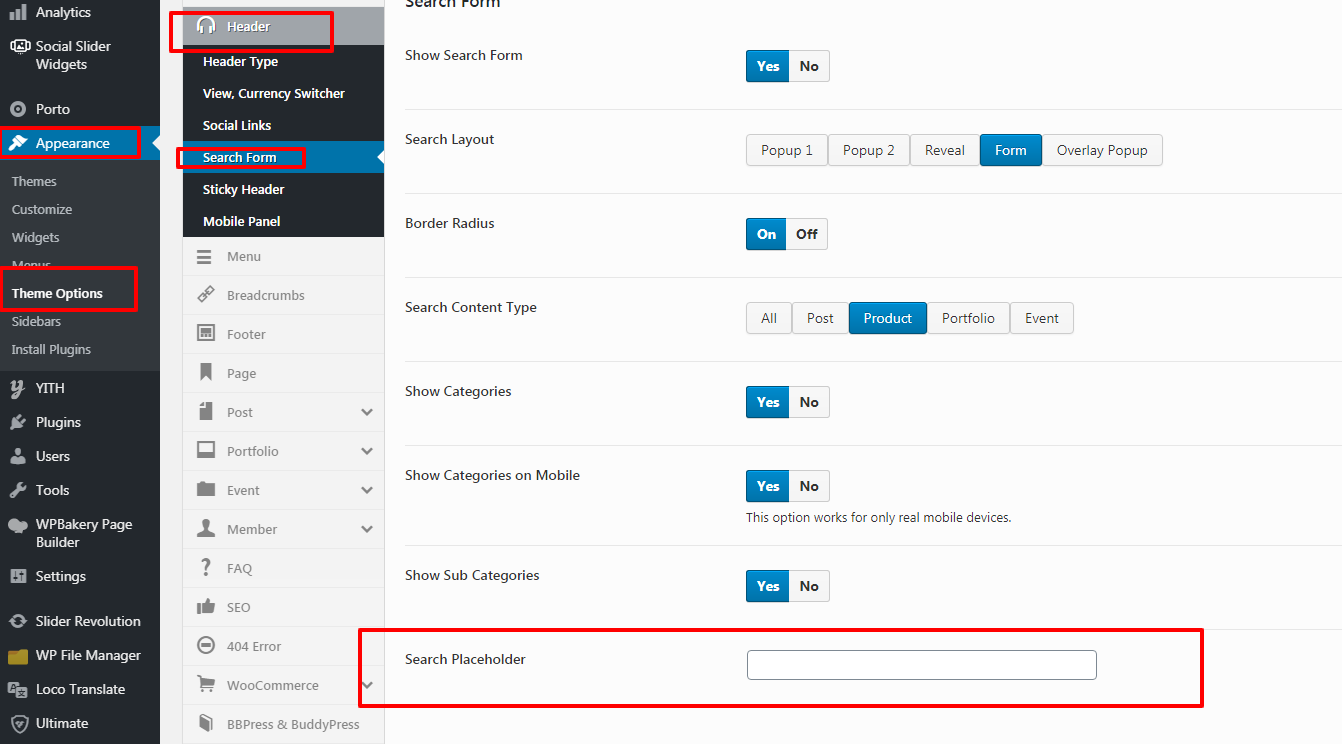Expand the Post options section arrow
Image resolution: width=1342 pixels, height=744 pixels.
[367, 412]
